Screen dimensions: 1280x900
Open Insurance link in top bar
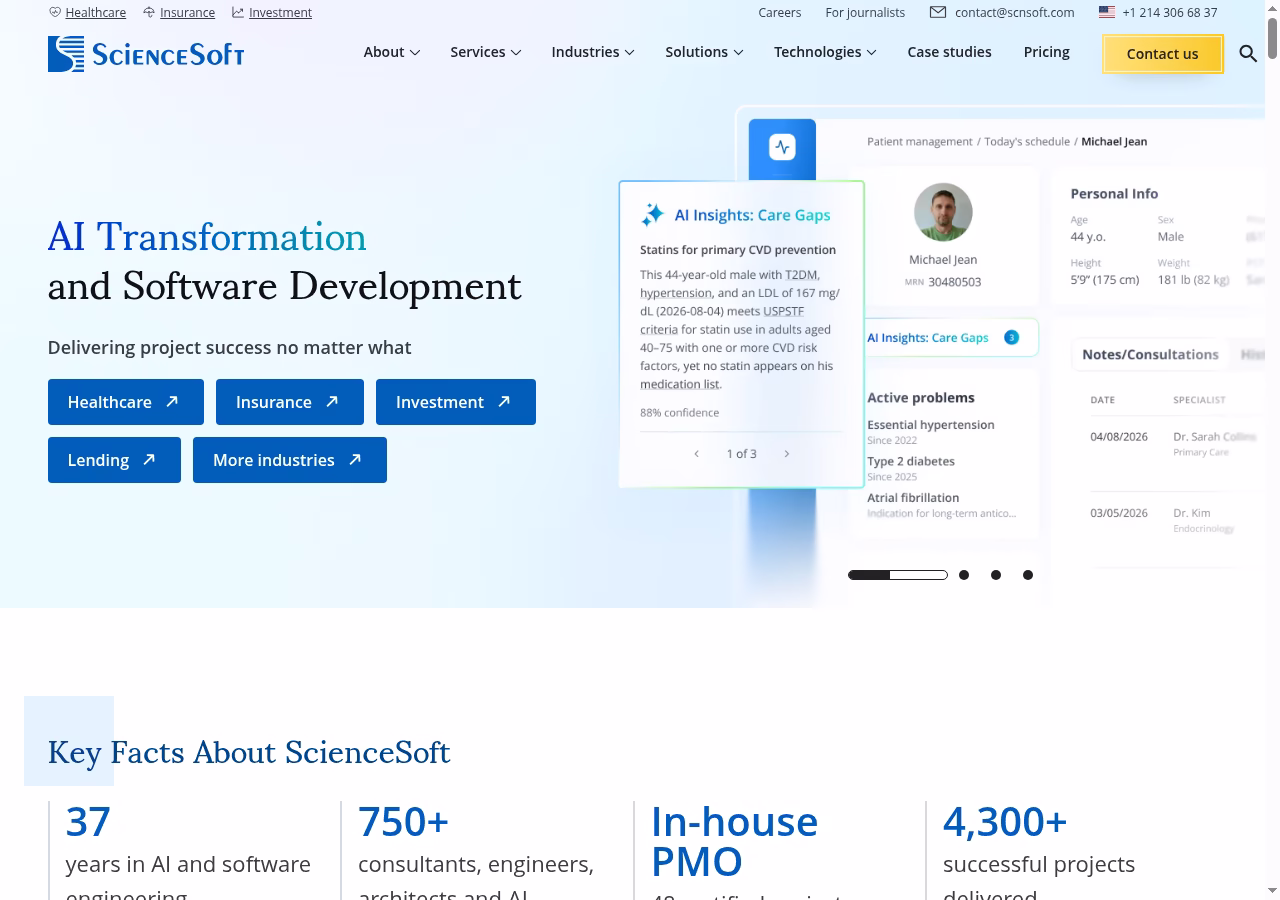[187, 12]
